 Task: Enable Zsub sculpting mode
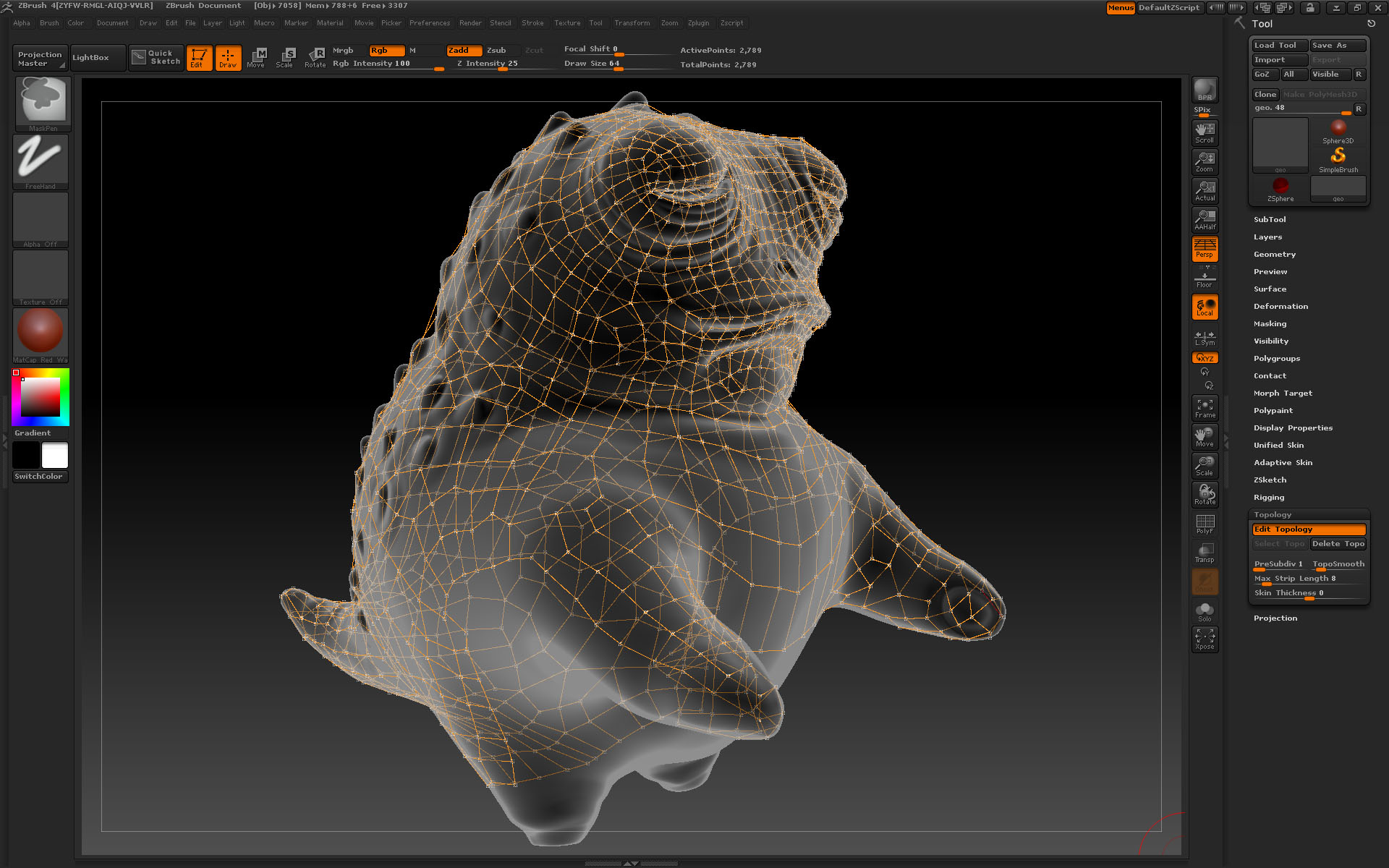tap(496, 51)
